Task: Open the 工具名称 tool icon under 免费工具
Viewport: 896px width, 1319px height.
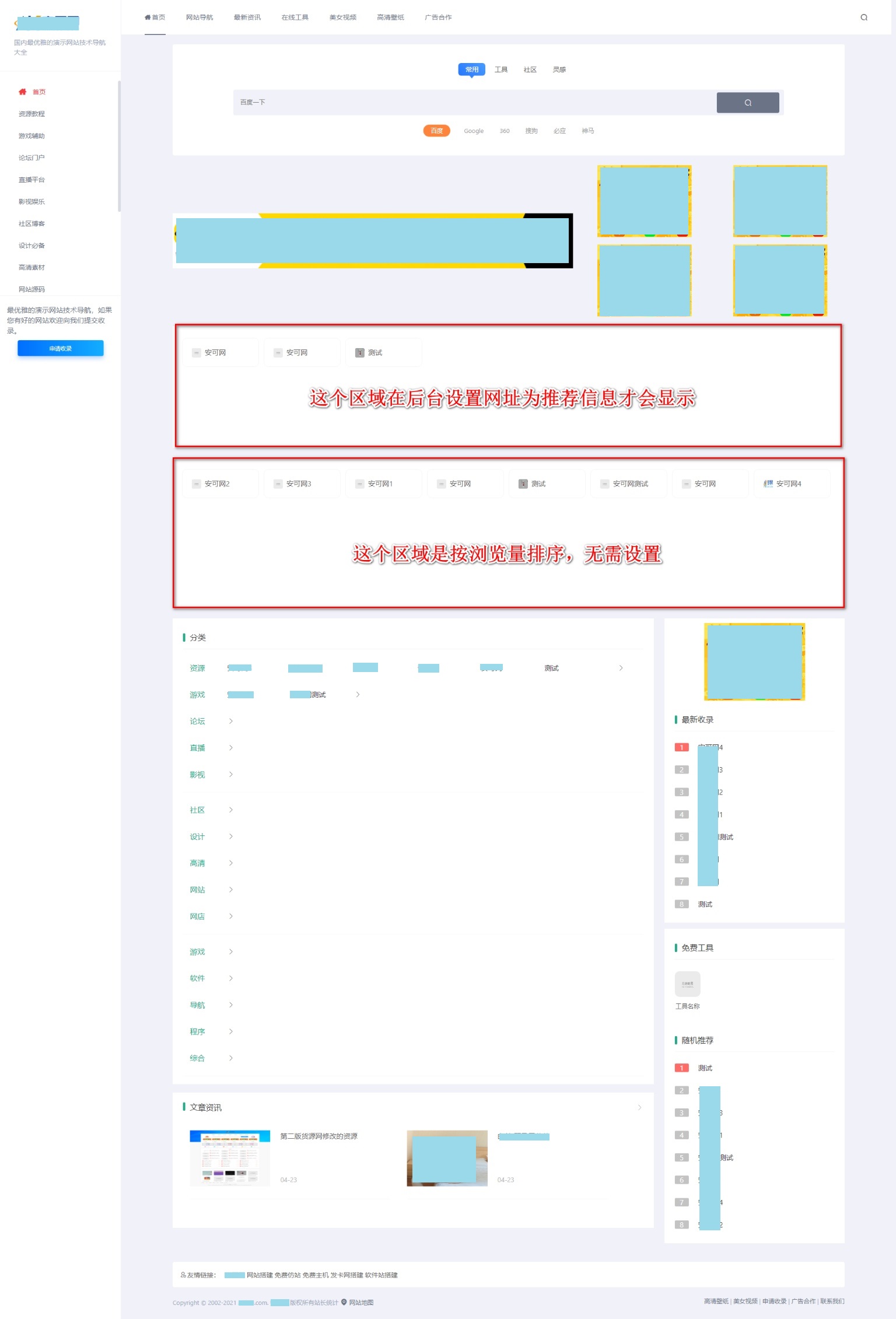Action: (x=688, y=984)
